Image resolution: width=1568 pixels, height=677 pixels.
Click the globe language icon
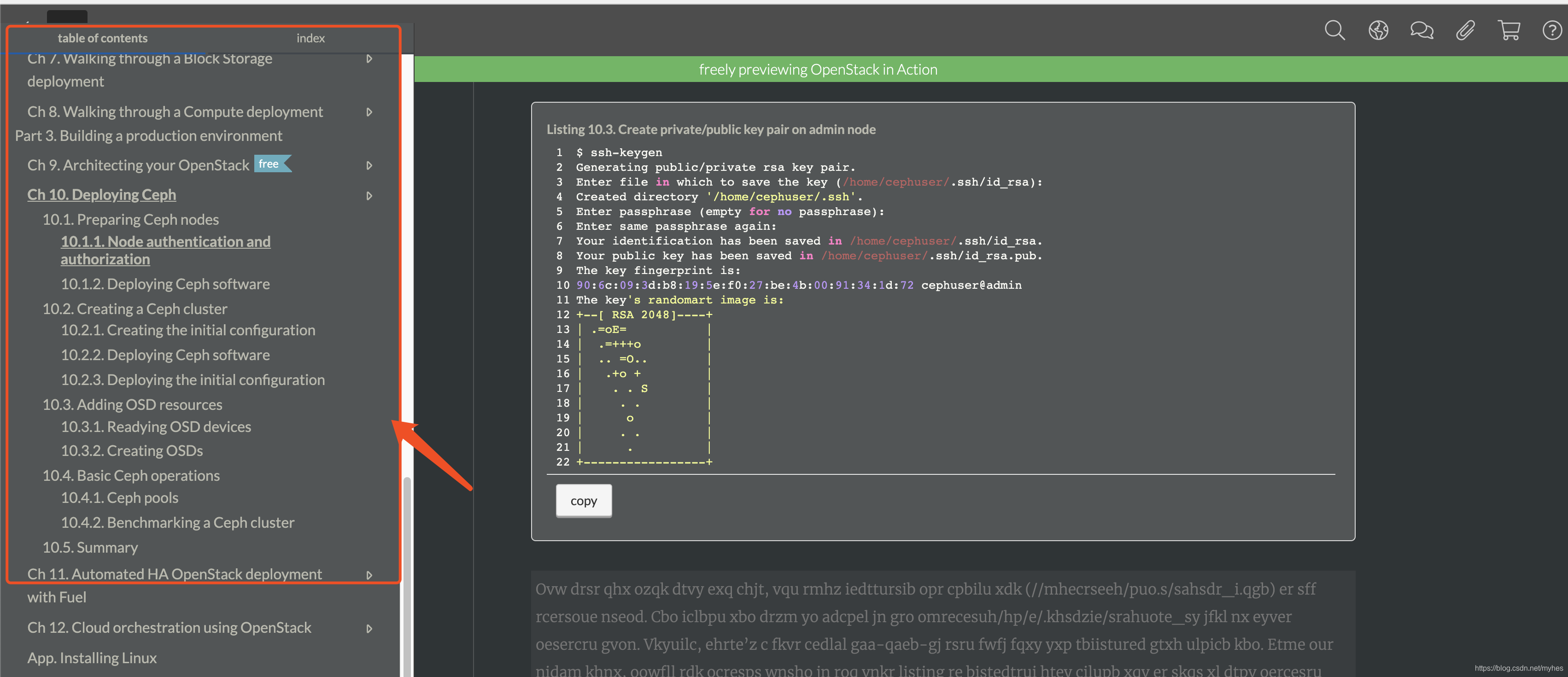1378,30
